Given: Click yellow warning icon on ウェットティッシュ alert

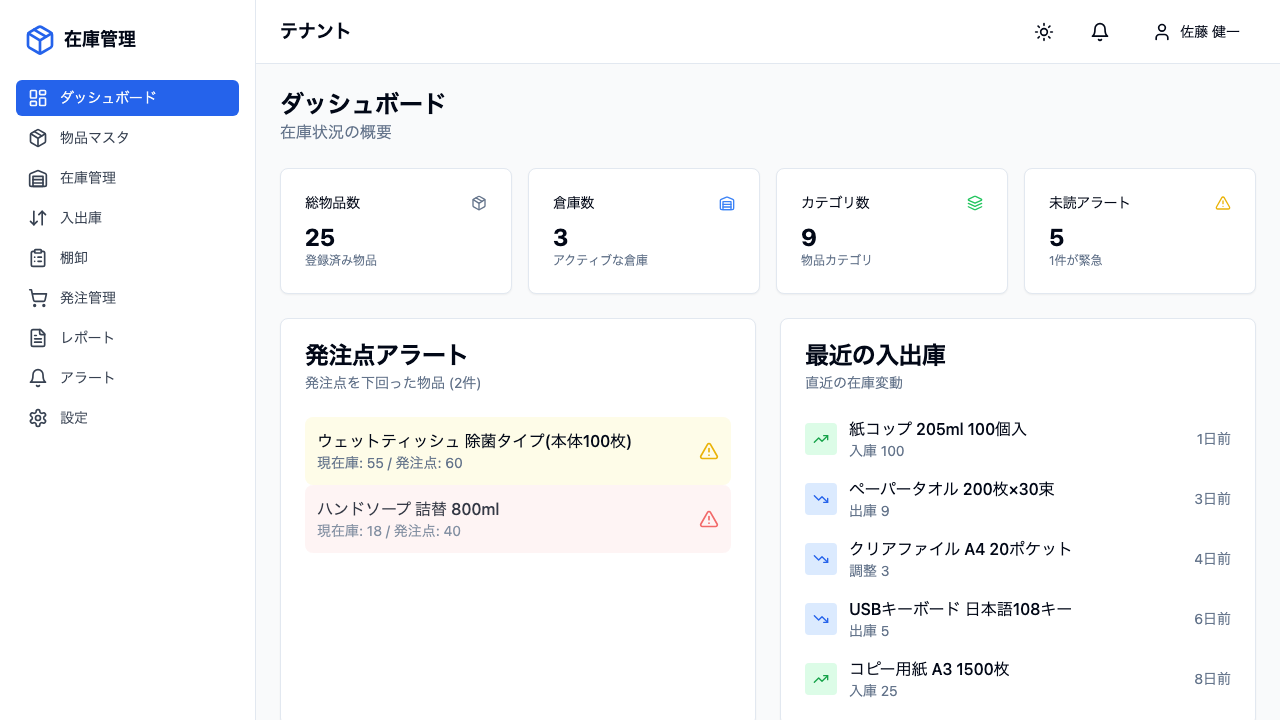Looking at the screenshot, I should 709,451.
